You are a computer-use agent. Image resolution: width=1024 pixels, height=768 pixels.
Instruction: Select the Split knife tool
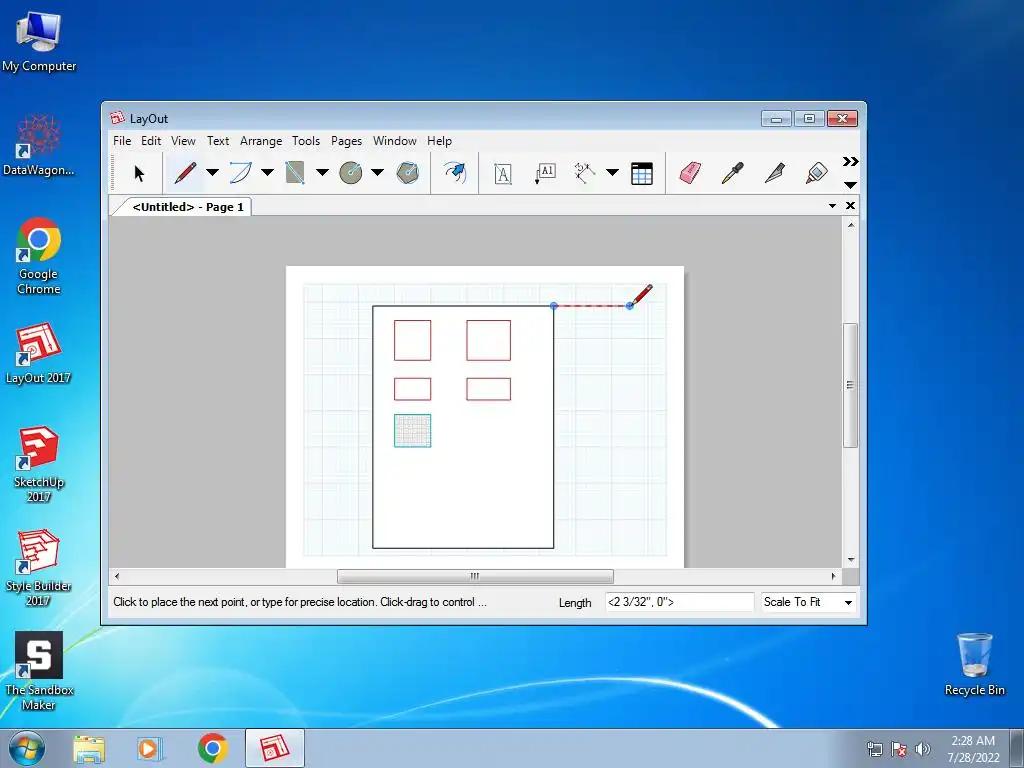pos(775,173)
